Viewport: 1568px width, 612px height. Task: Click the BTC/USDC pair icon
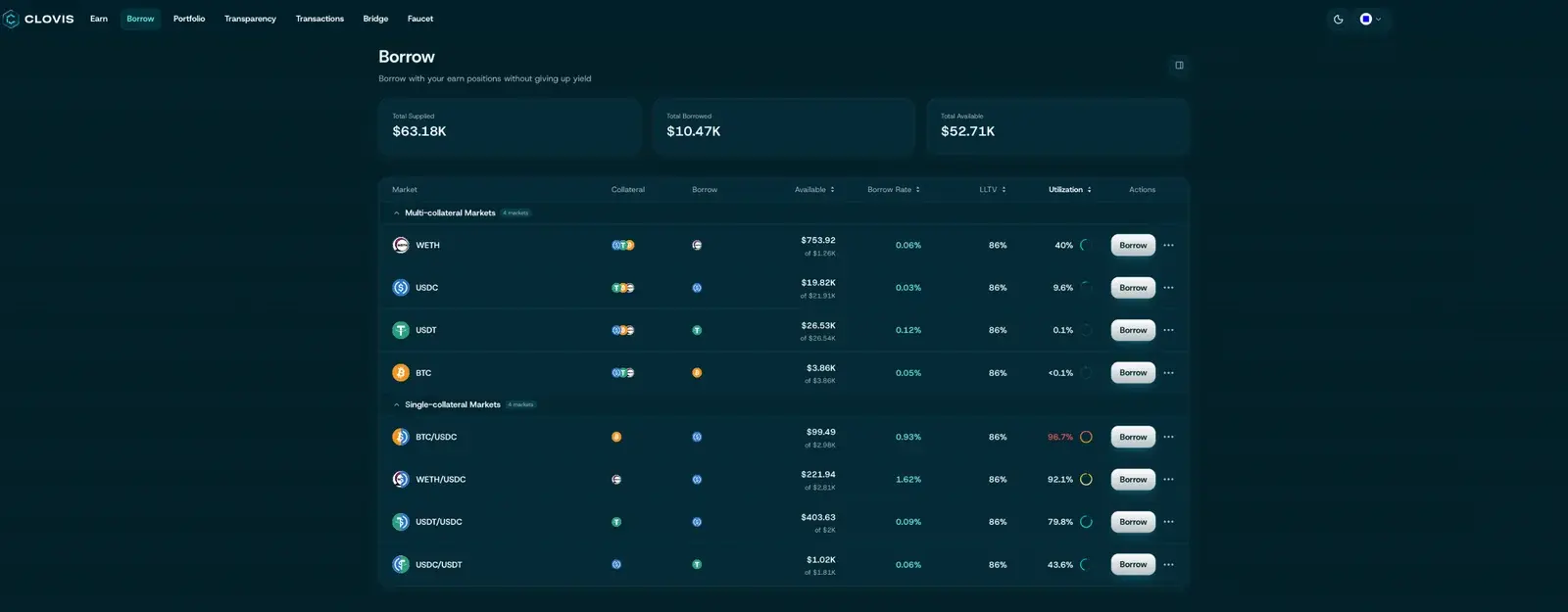coord(401,437)
